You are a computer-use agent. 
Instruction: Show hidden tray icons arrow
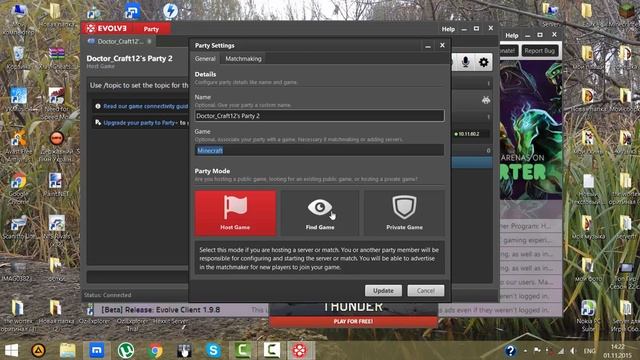[x=525, y=351]
